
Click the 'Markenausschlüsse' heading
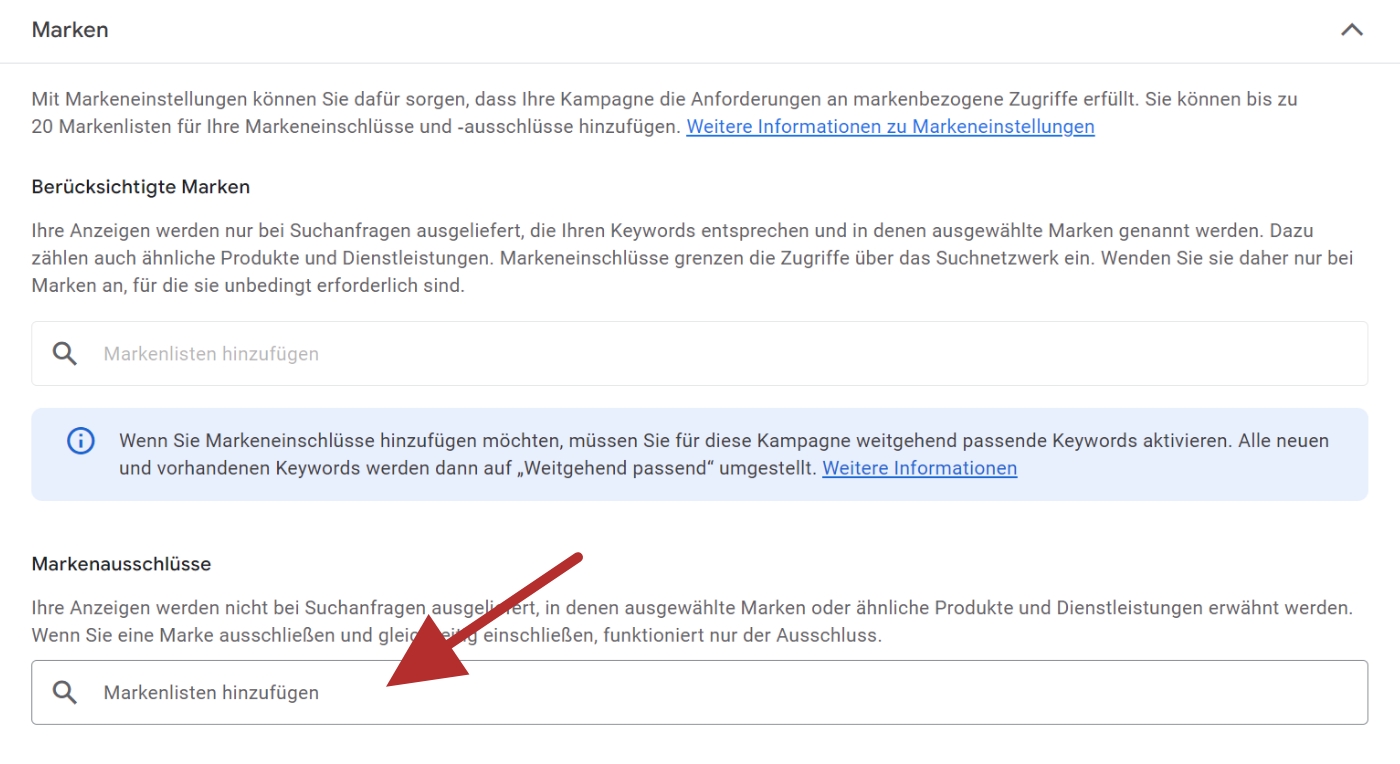(x=121, y=564)
